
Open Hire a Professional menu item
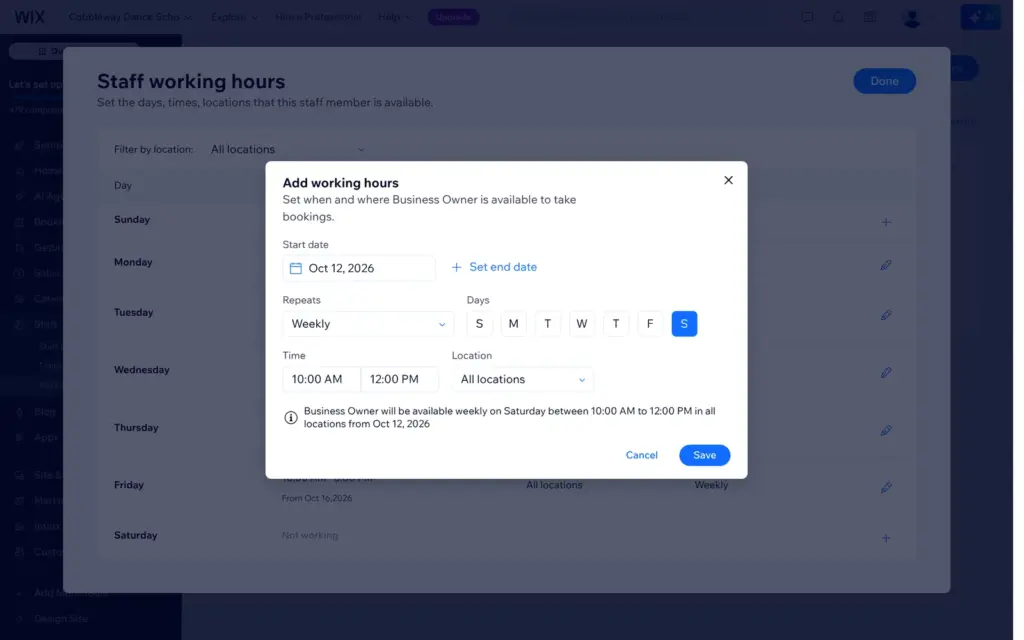pyautogui.click(x=318, y=17)
